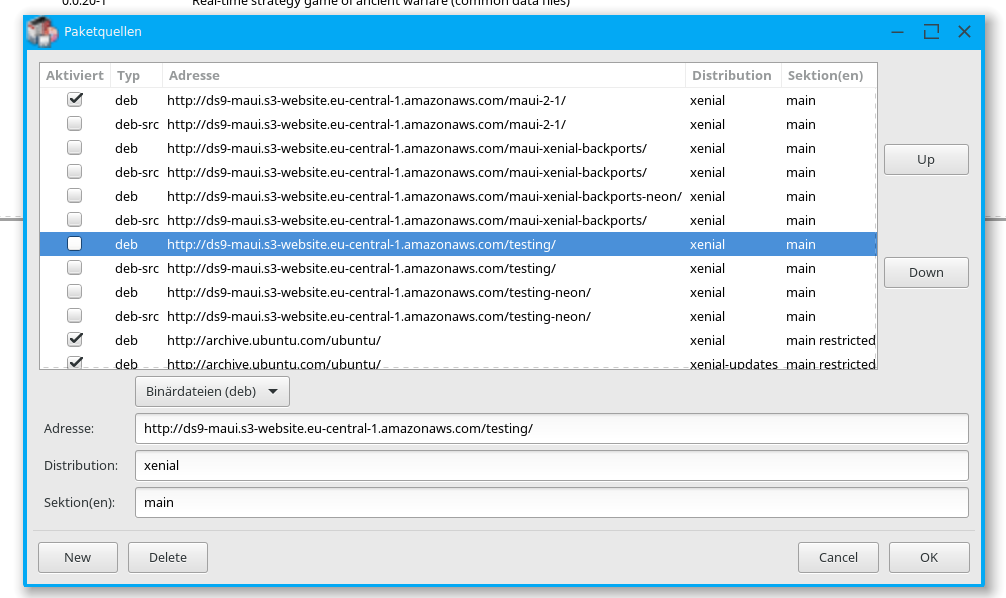Disable the archive.ubuntu.com xenial main restricted source
1006x598 pixels.
(75, 340)
